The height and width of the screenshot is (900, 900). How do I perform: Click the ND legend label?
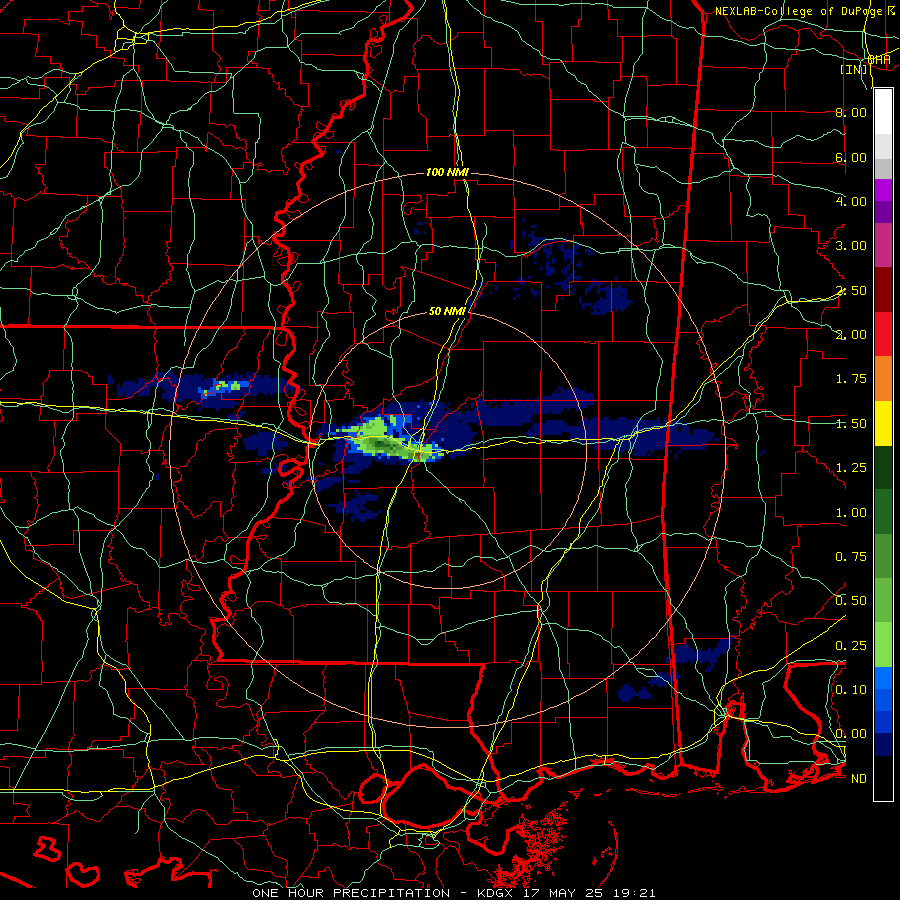click(859, 779)
